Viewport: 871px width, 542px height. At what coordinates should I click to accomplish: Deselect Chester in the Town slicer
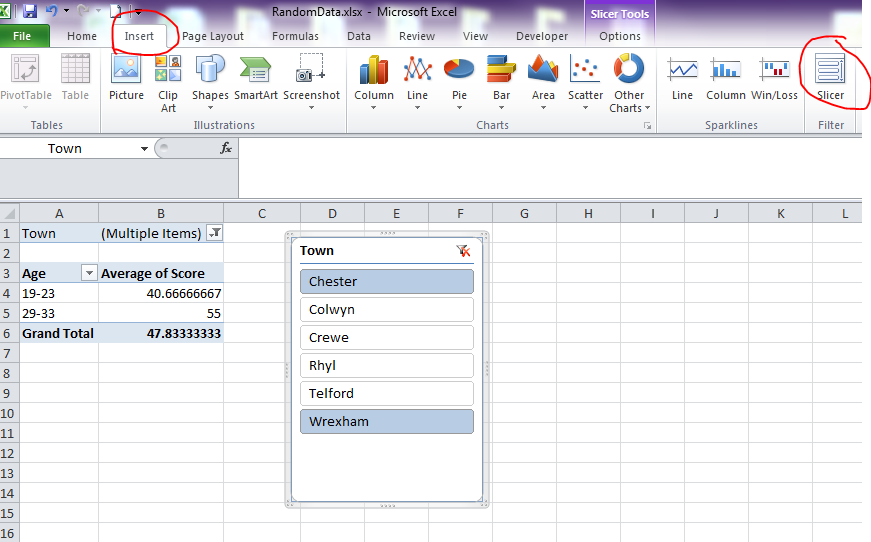386,281
